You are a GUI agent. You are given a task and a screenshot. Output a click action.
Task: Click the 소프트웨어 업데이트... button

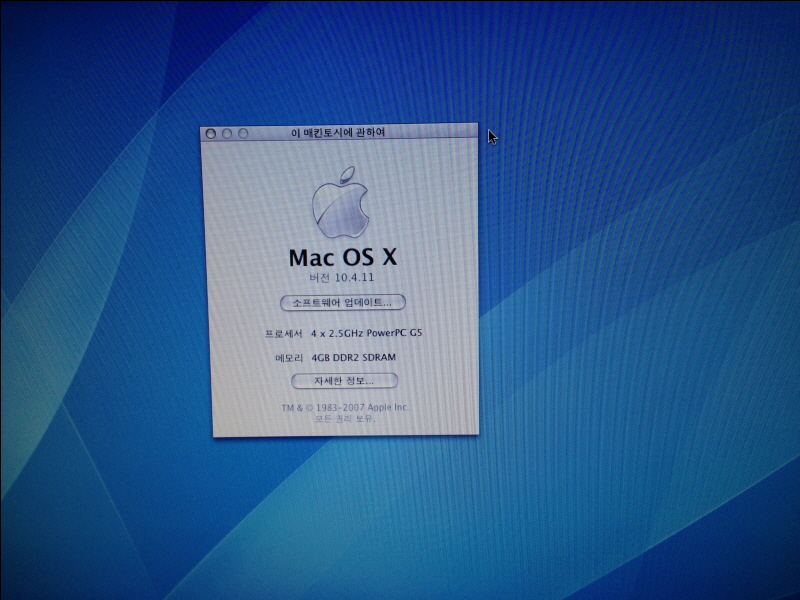point(342,302)
